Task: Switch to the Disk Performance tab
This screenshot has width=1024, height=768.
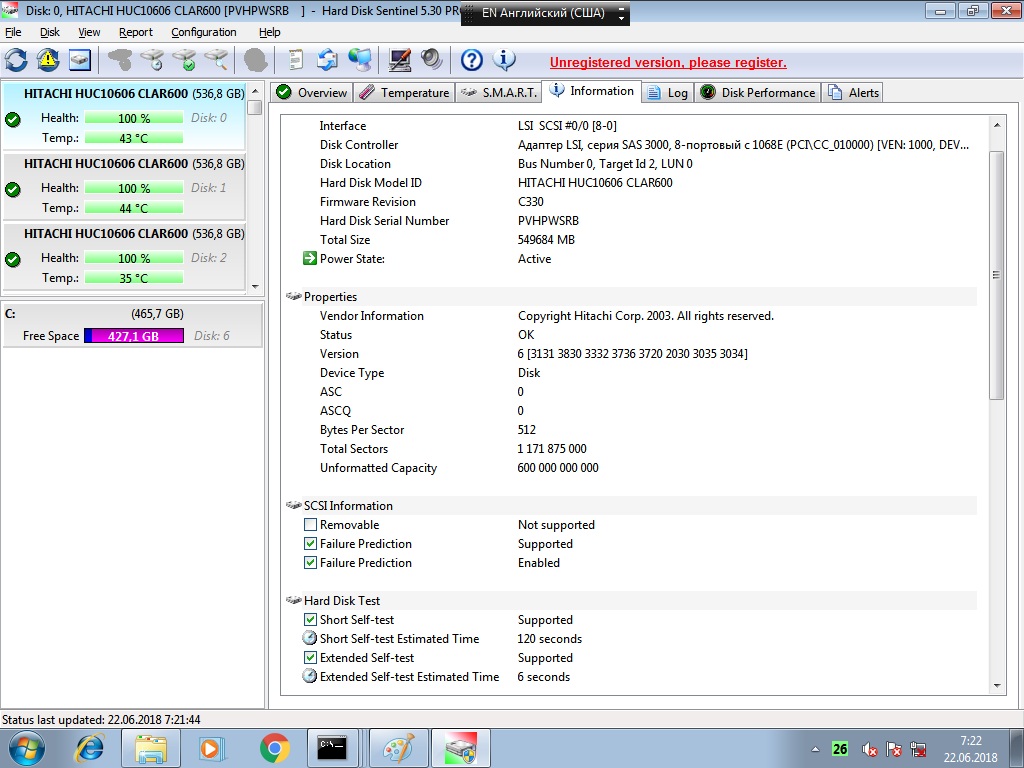Action: coord(758,93)
